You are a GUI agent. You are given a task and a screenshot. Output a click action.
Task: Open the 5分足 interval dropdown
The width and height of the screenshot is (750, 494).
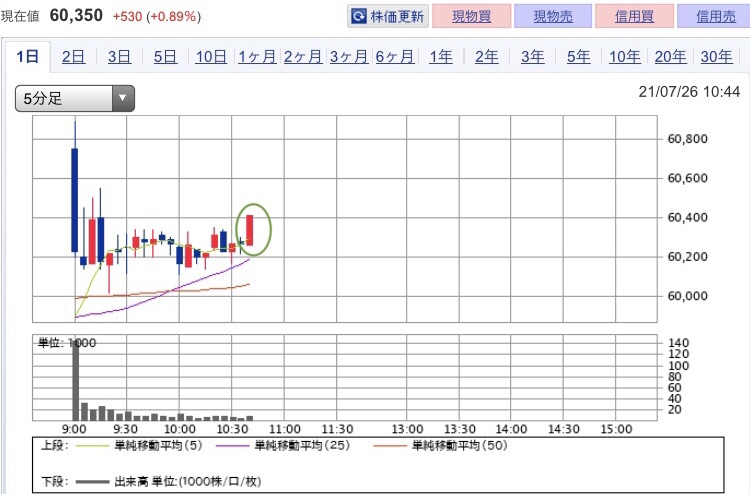point(75,99)
